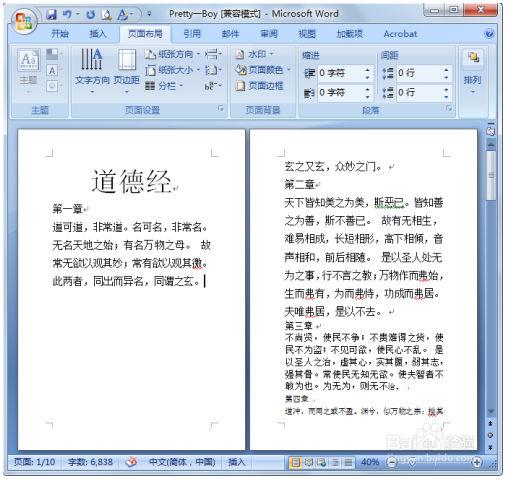Image resolution: width=506 pixels, height=479 pixels.
Task: Open the 主题 themes gallery
Action: (28, 71)
